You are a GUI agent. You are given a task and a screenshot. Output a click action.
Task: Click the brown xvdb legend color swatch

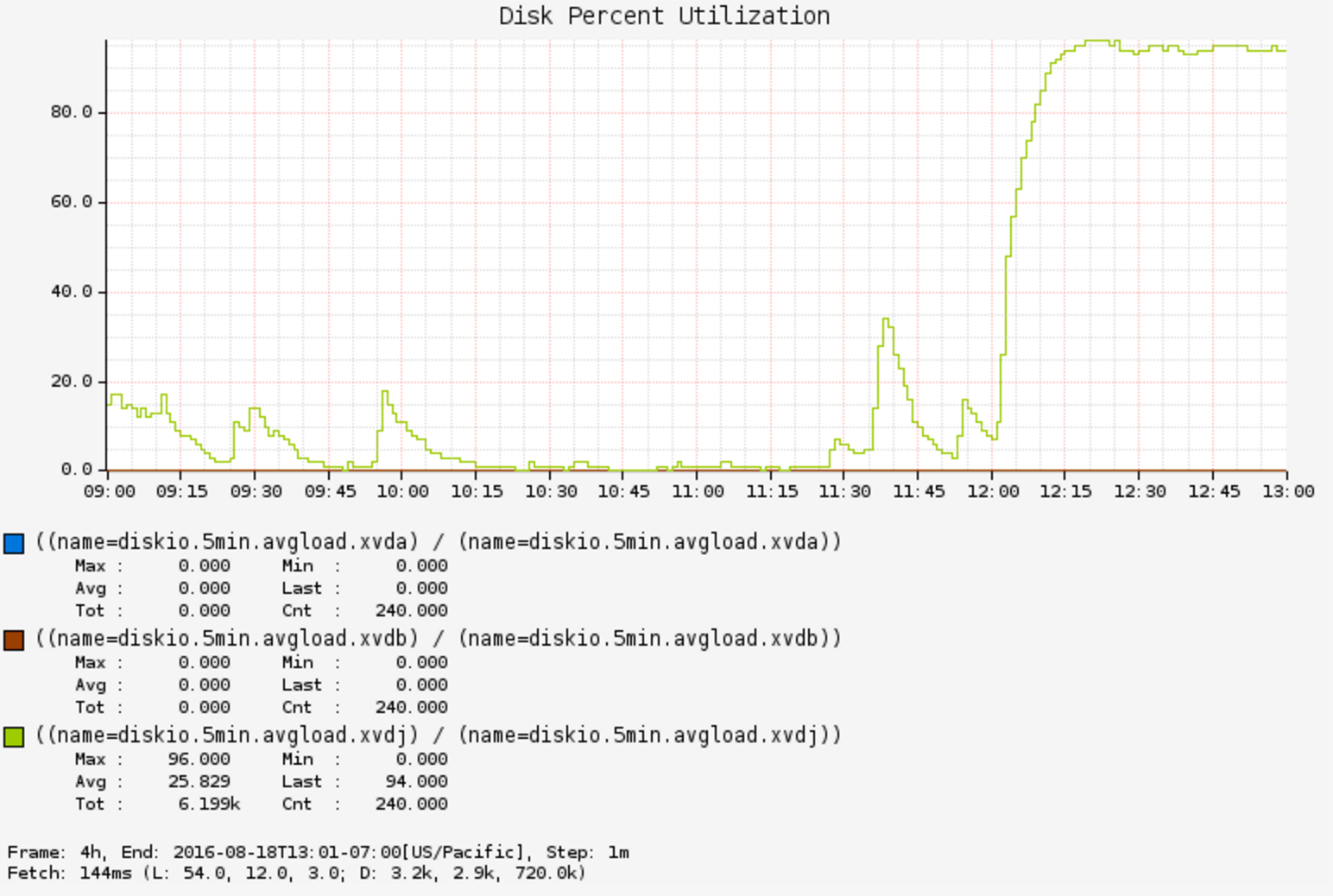click(x=14, y=640)
